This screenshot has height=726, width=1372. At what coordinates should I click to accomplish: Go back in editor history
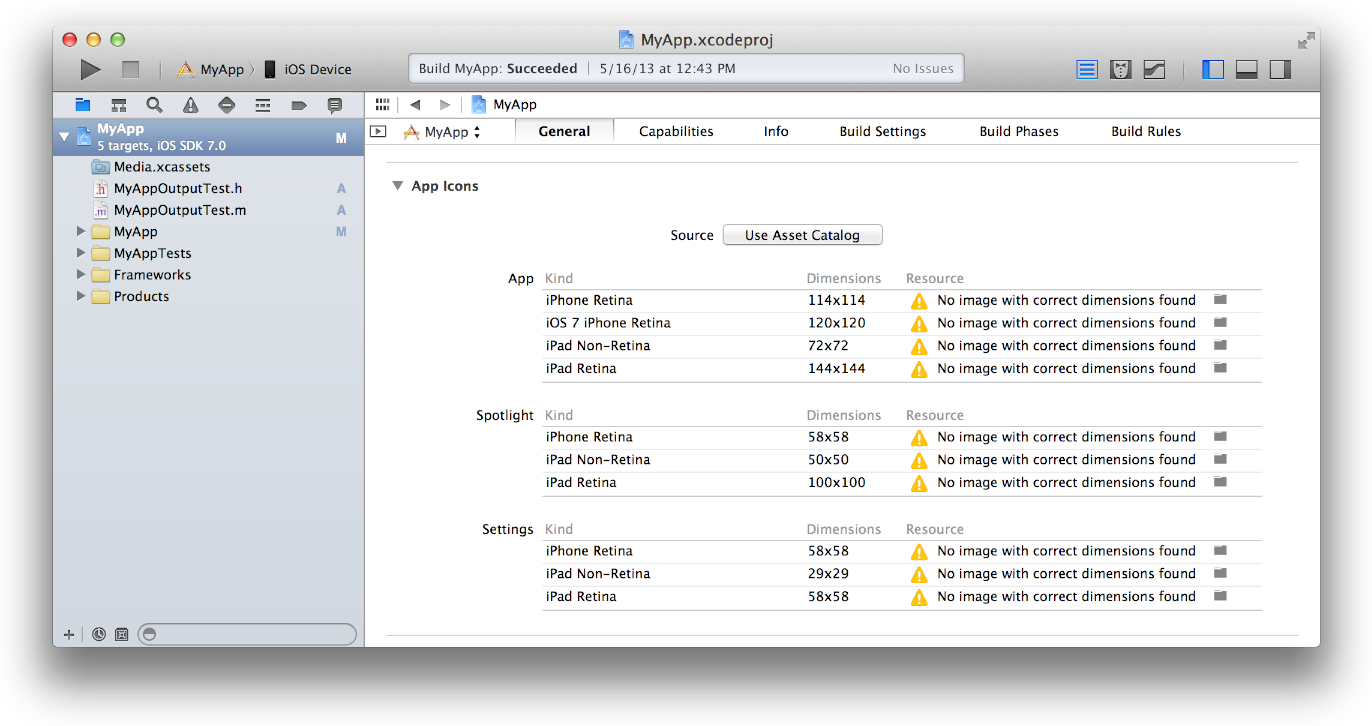[x=415, y=104]
